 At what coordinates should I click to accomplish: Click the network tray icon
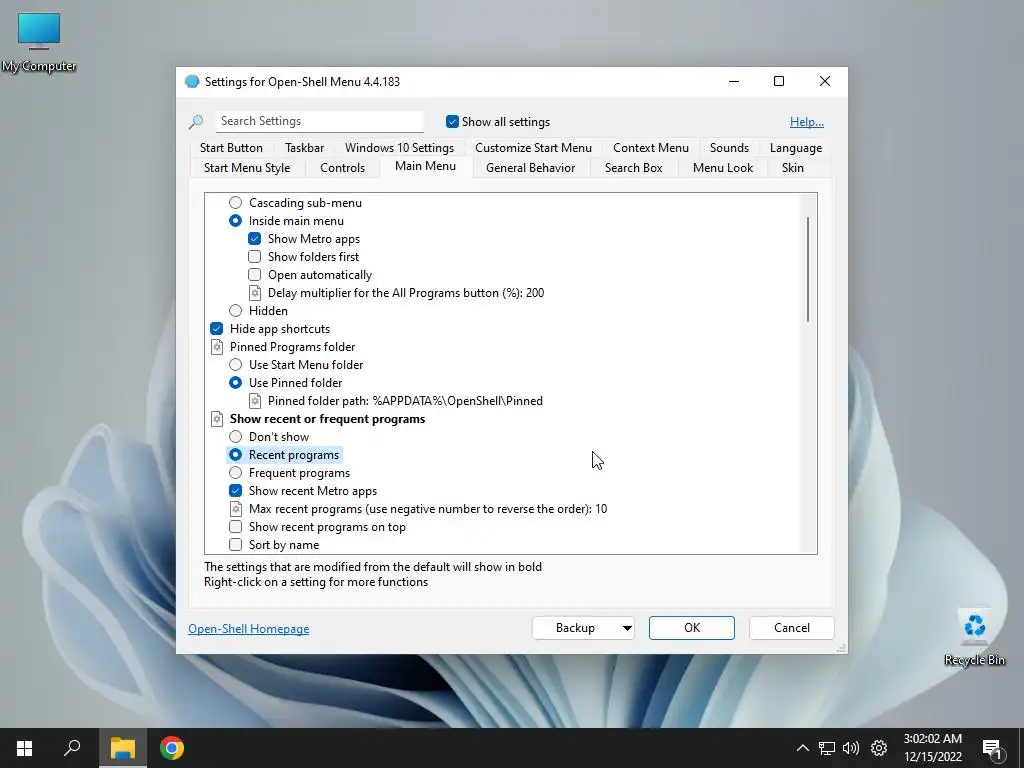[827, 748]
